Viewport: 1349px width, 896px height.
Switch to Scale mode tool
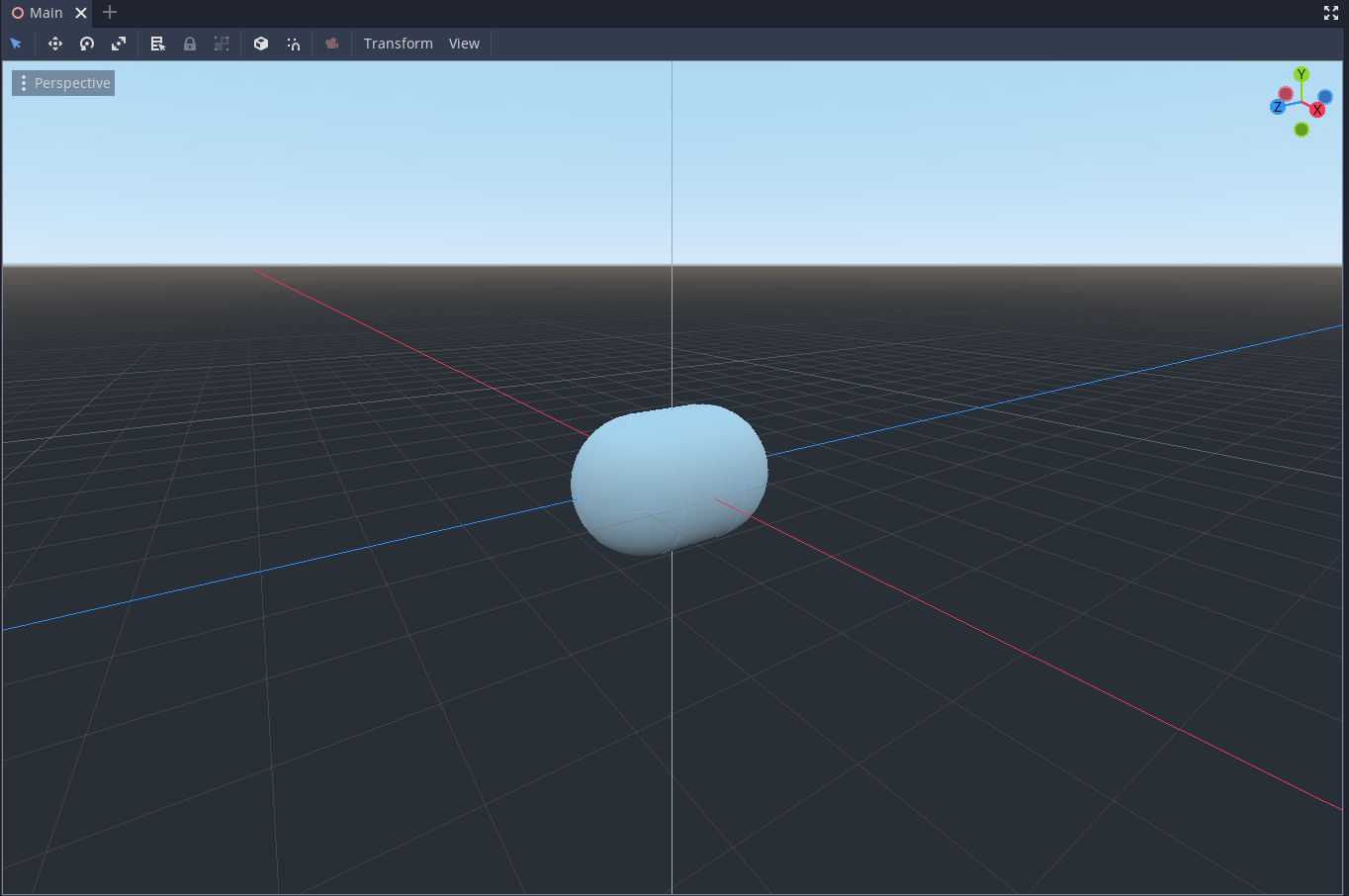point(119,44)
